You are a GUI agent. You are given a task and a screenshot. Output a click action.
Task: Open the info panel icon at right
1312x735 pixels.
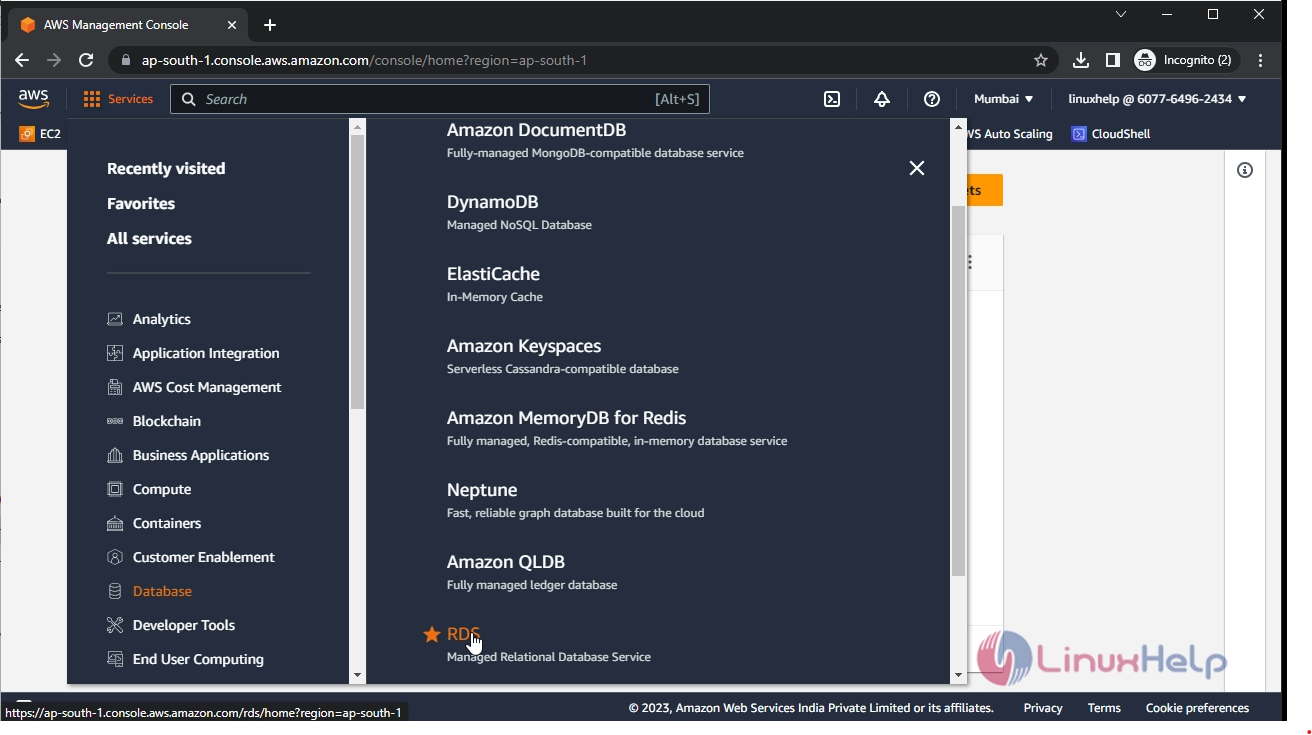point(1245,170)
